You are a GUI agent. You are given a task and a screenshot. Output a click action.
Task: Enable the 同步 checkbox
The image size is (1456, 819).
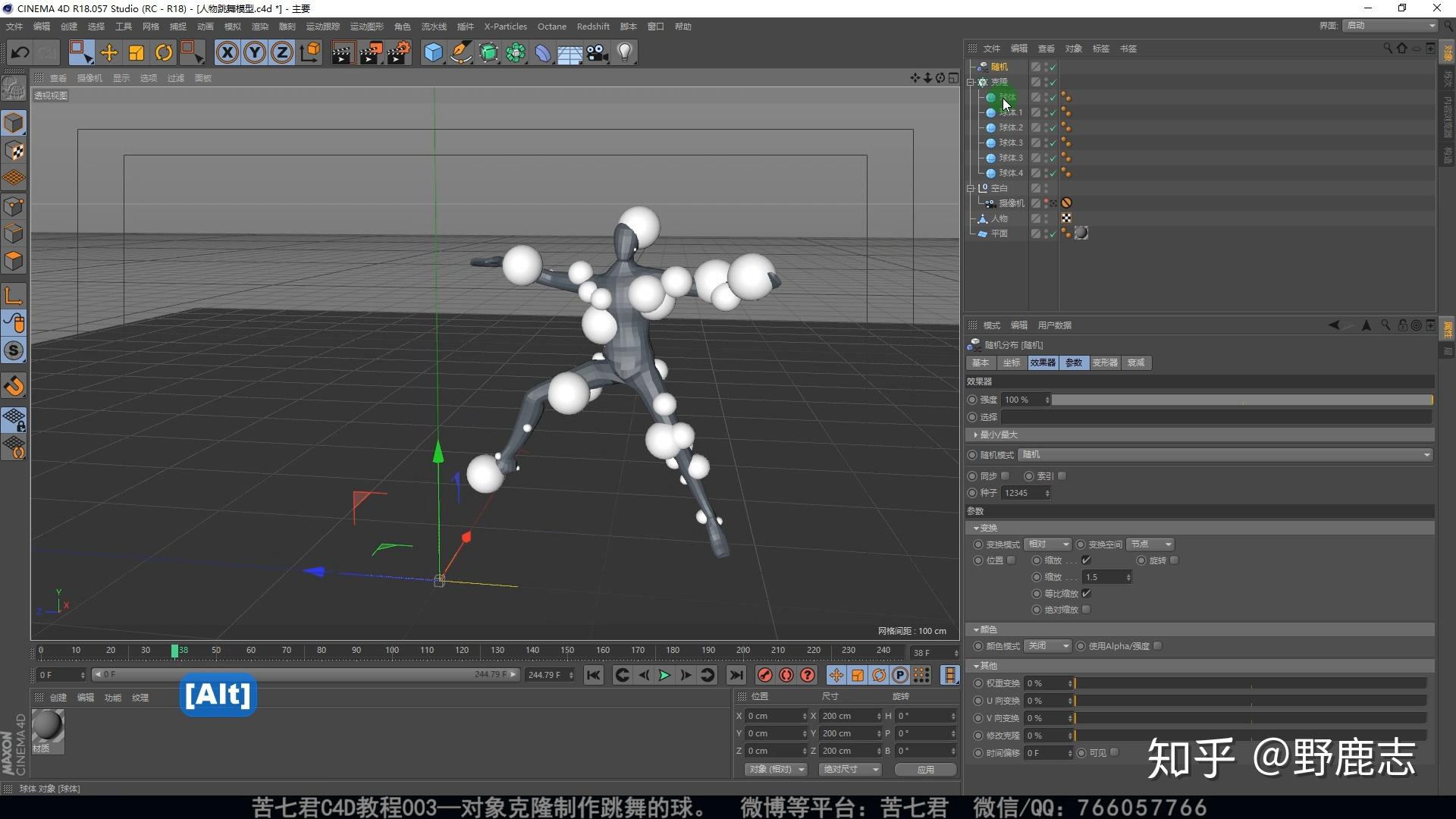(1006, 476)
